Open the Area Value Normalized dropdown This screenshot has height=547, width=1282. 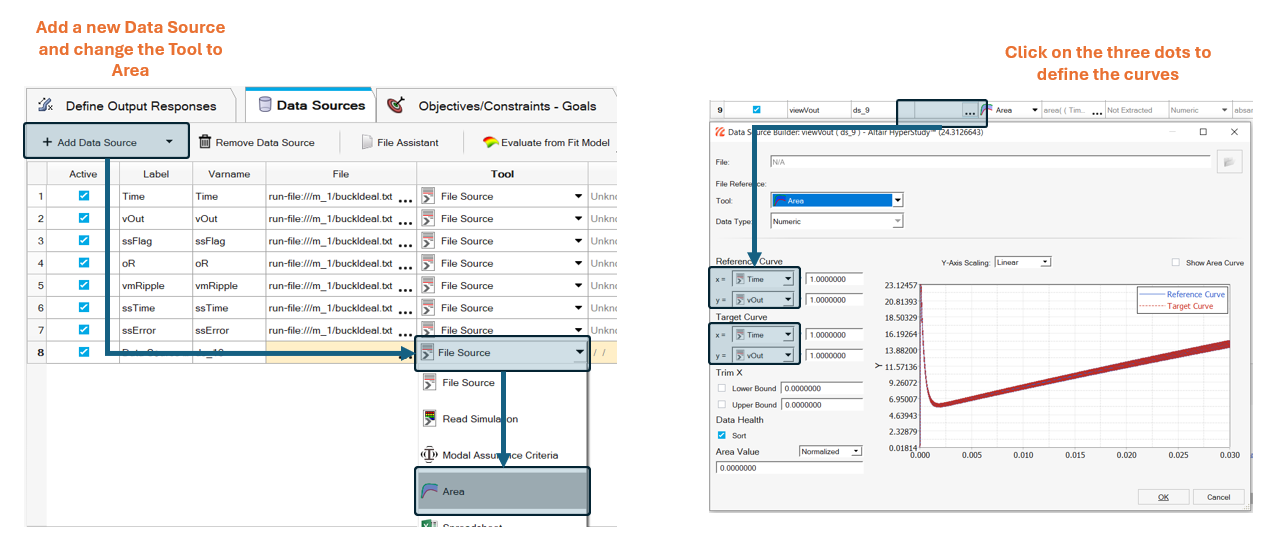(830, 452)
